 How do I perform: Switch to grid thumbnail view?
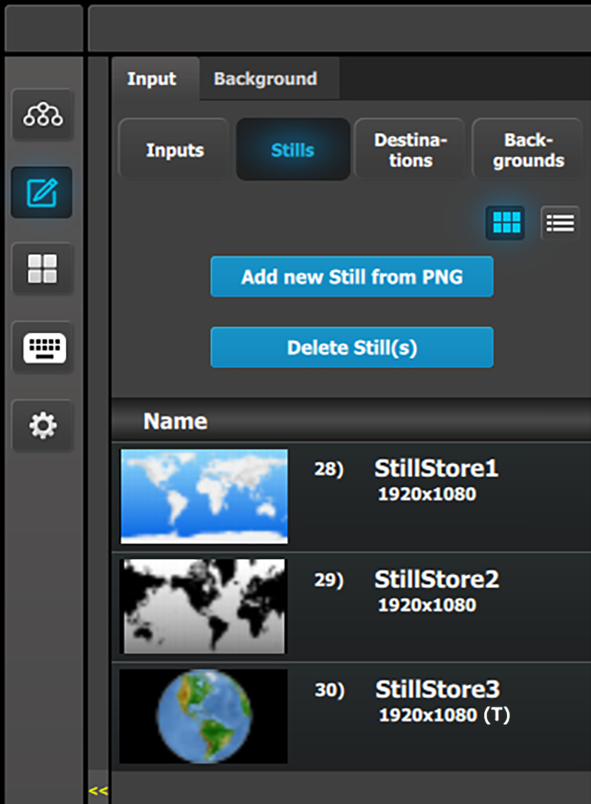click(x=506, y=223)
